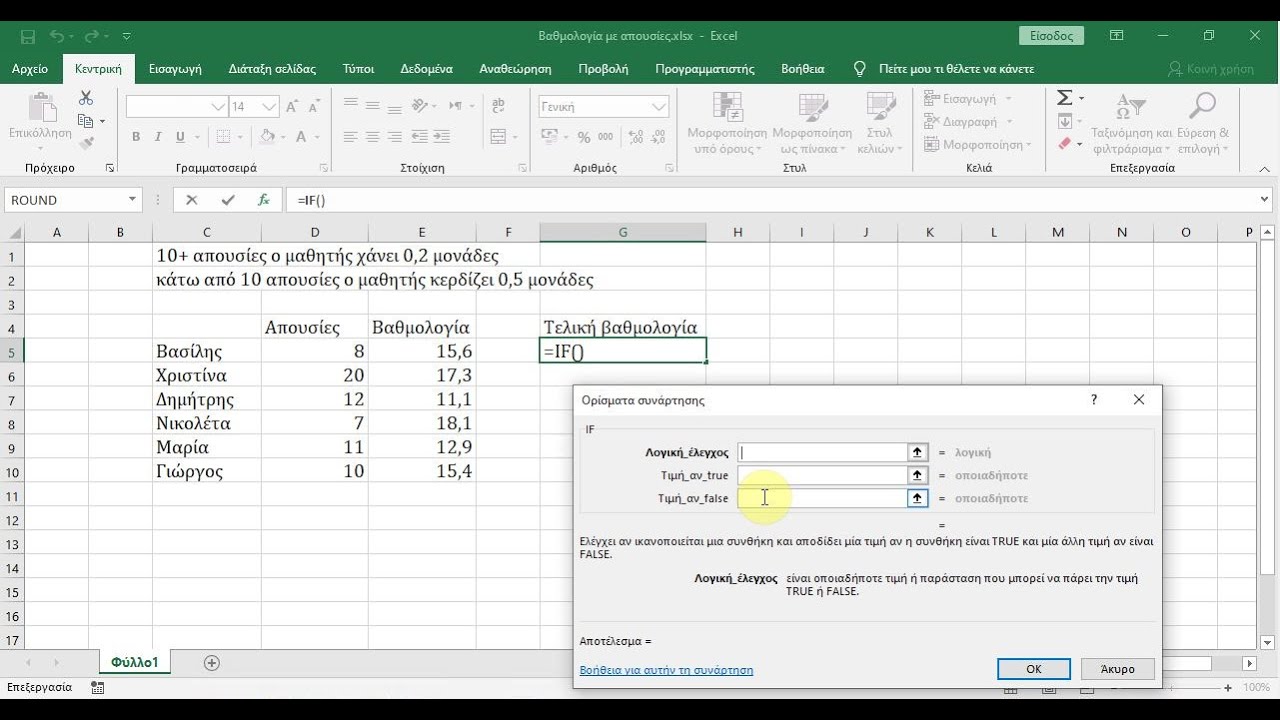Switch to the Διάταξη σελίδας tab

pyautogui.click(x=272, y=69)
